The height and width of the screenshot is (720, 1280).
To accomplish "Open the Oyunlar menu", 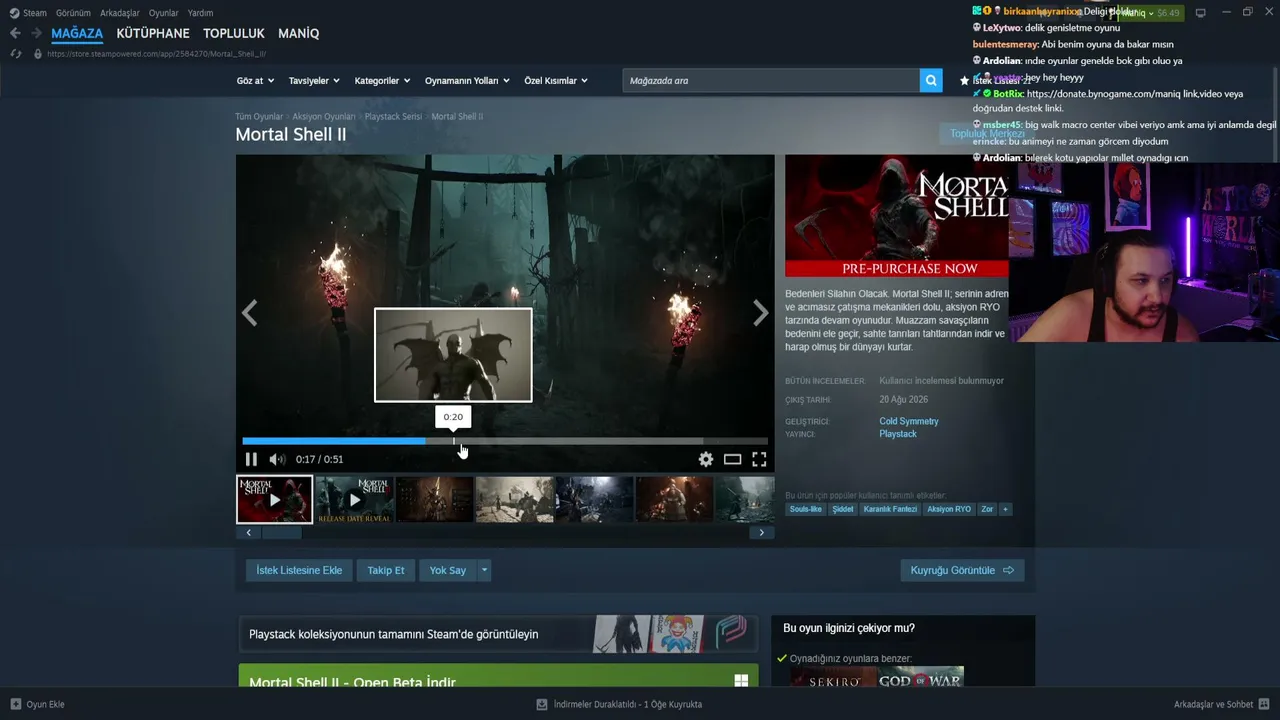I will 164,13.
